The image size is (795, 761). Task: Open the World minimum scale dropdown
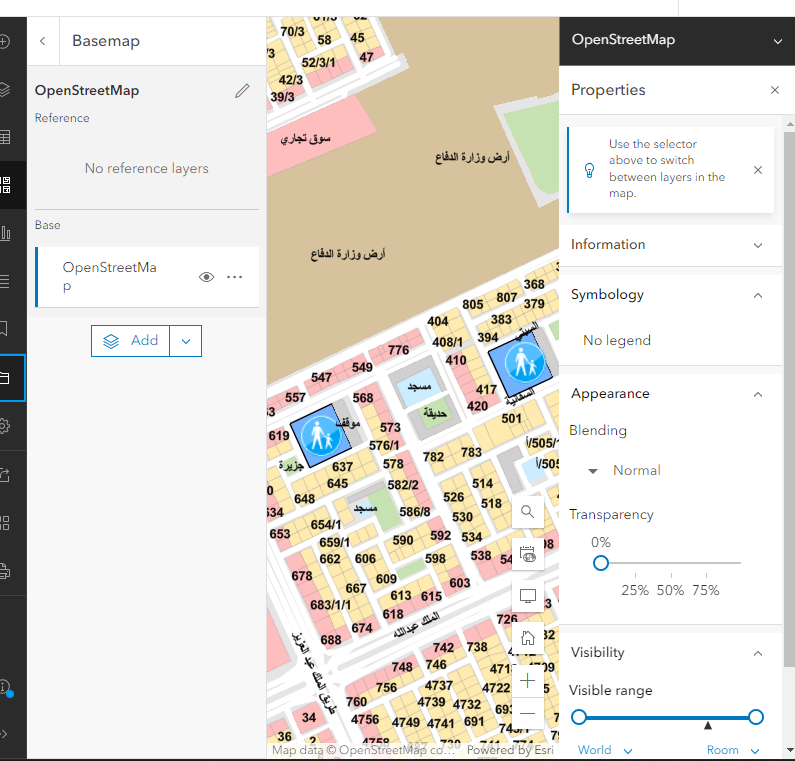coord(605,750)
